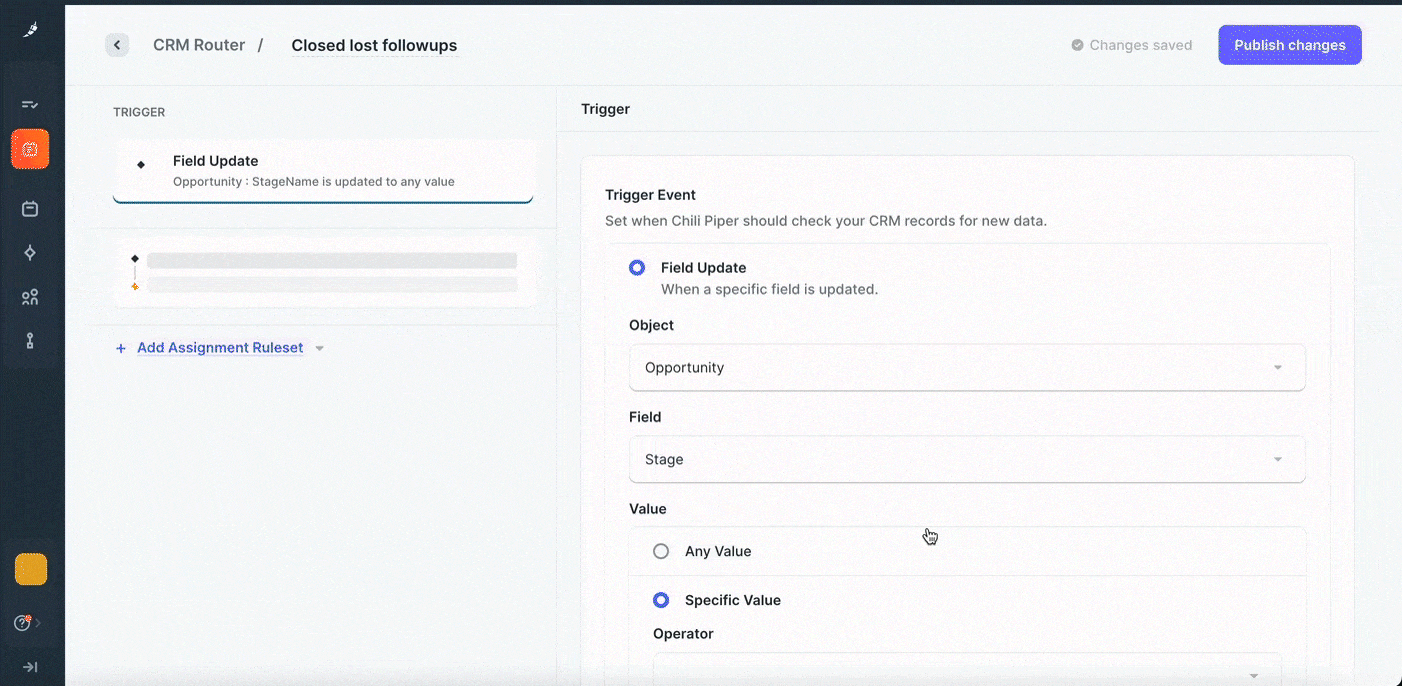The width and height of the screenshot is (1402, 686).
Task: Click CRM Router breadcrumb
Action: pyautogui.click(x=199, y=45)
